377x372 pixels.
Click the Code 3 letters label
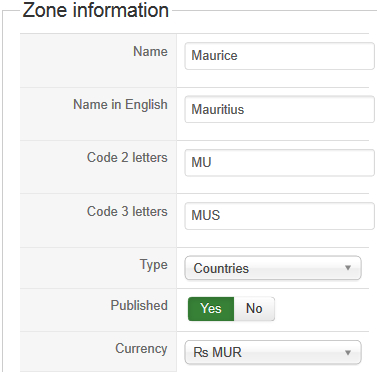pyautogui.click(x=127, y=211)
